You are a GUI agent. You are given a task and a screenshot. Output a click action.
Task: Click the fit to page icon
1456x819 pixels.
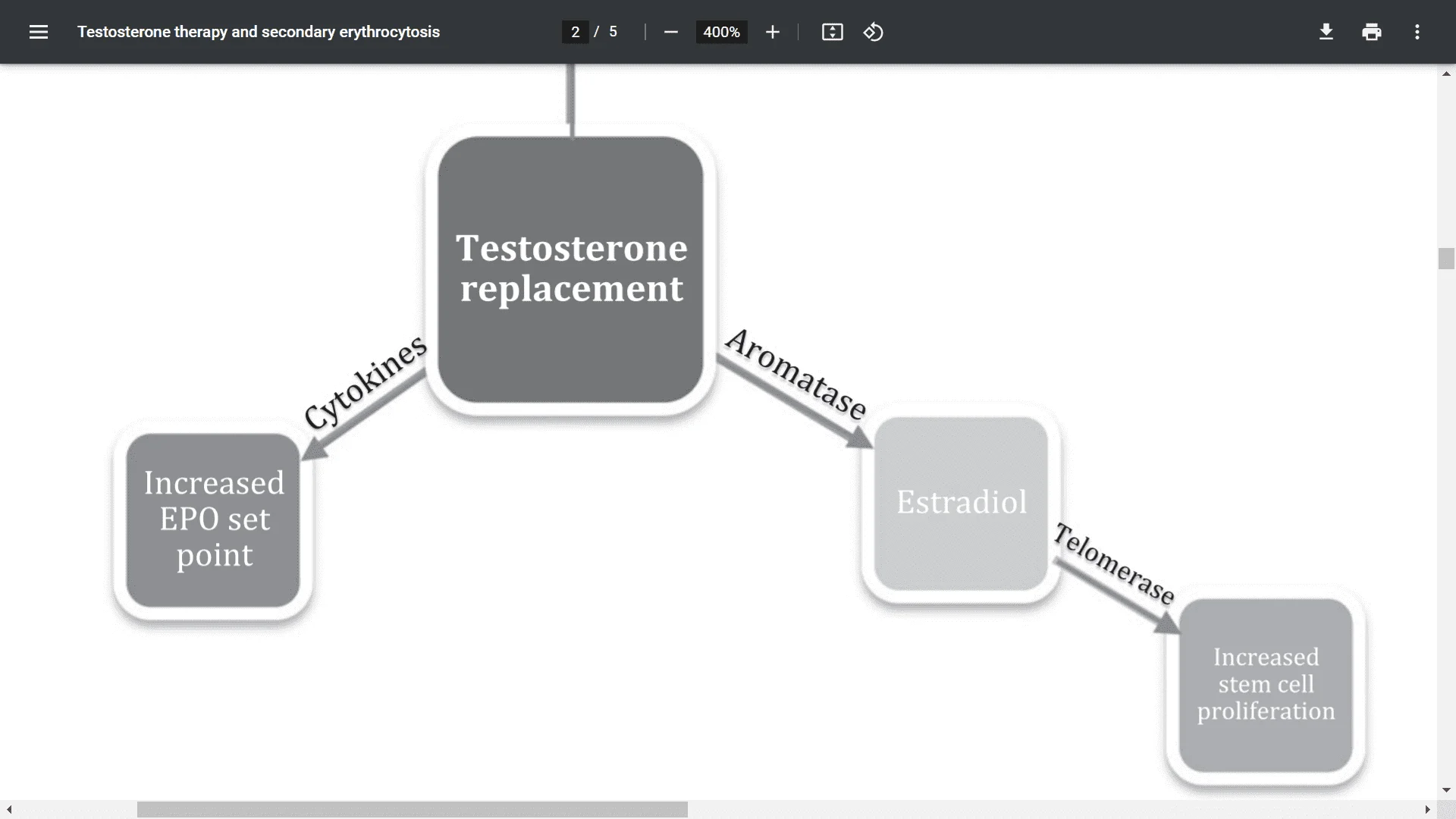coord(833,32)
